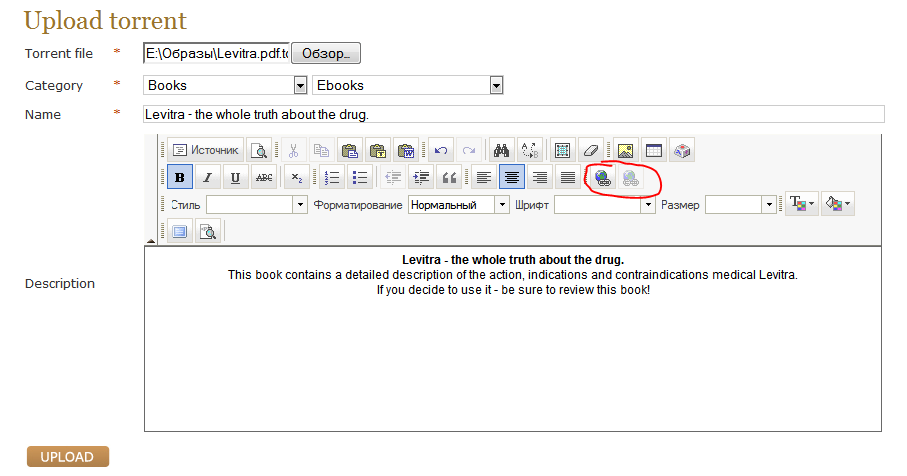Copy selection using the Copy icon

click(x=322, y=150)
